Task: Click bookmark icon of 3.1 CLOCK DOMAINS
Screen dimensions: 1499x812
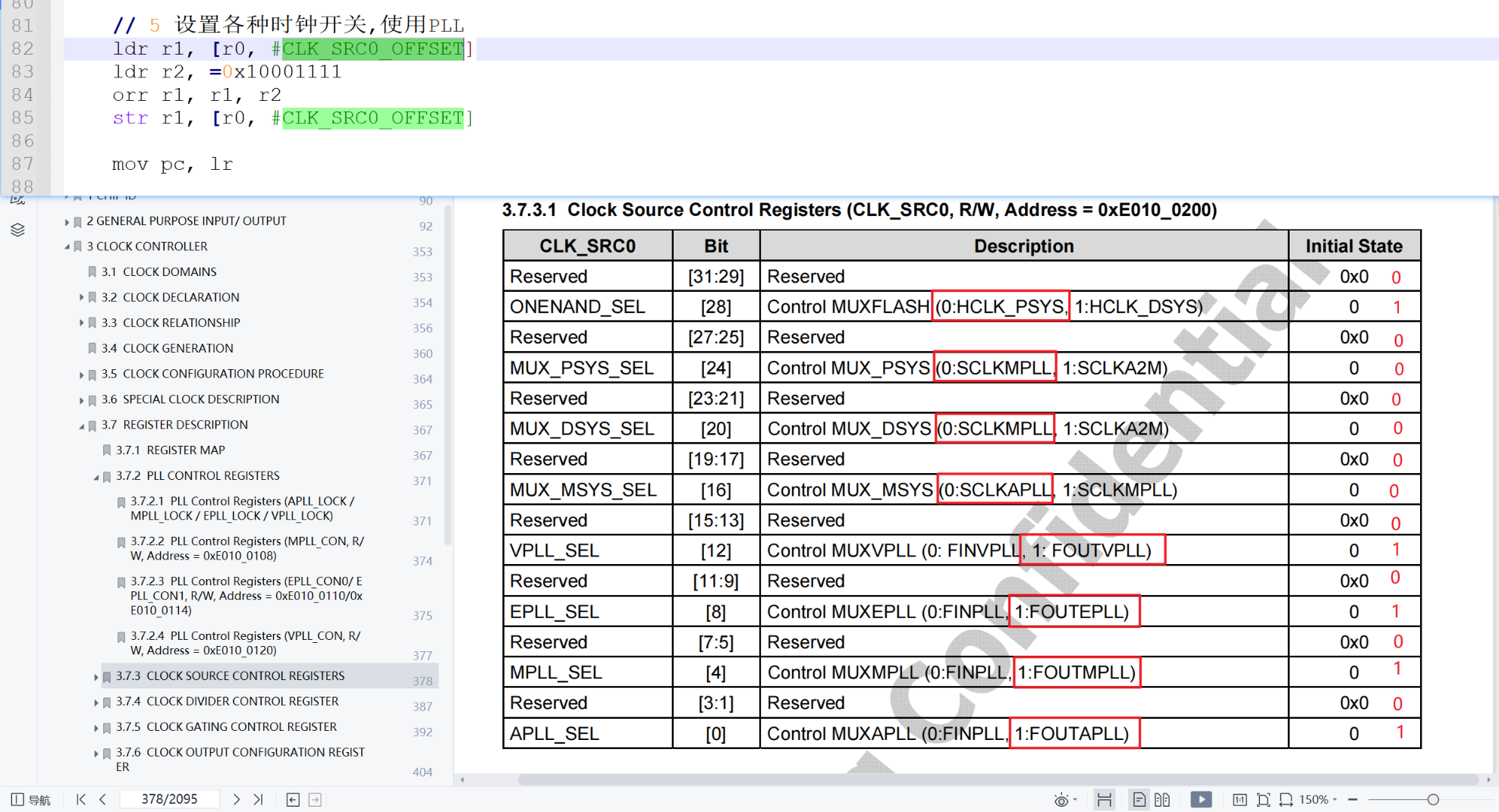Action: pos(92,272)
